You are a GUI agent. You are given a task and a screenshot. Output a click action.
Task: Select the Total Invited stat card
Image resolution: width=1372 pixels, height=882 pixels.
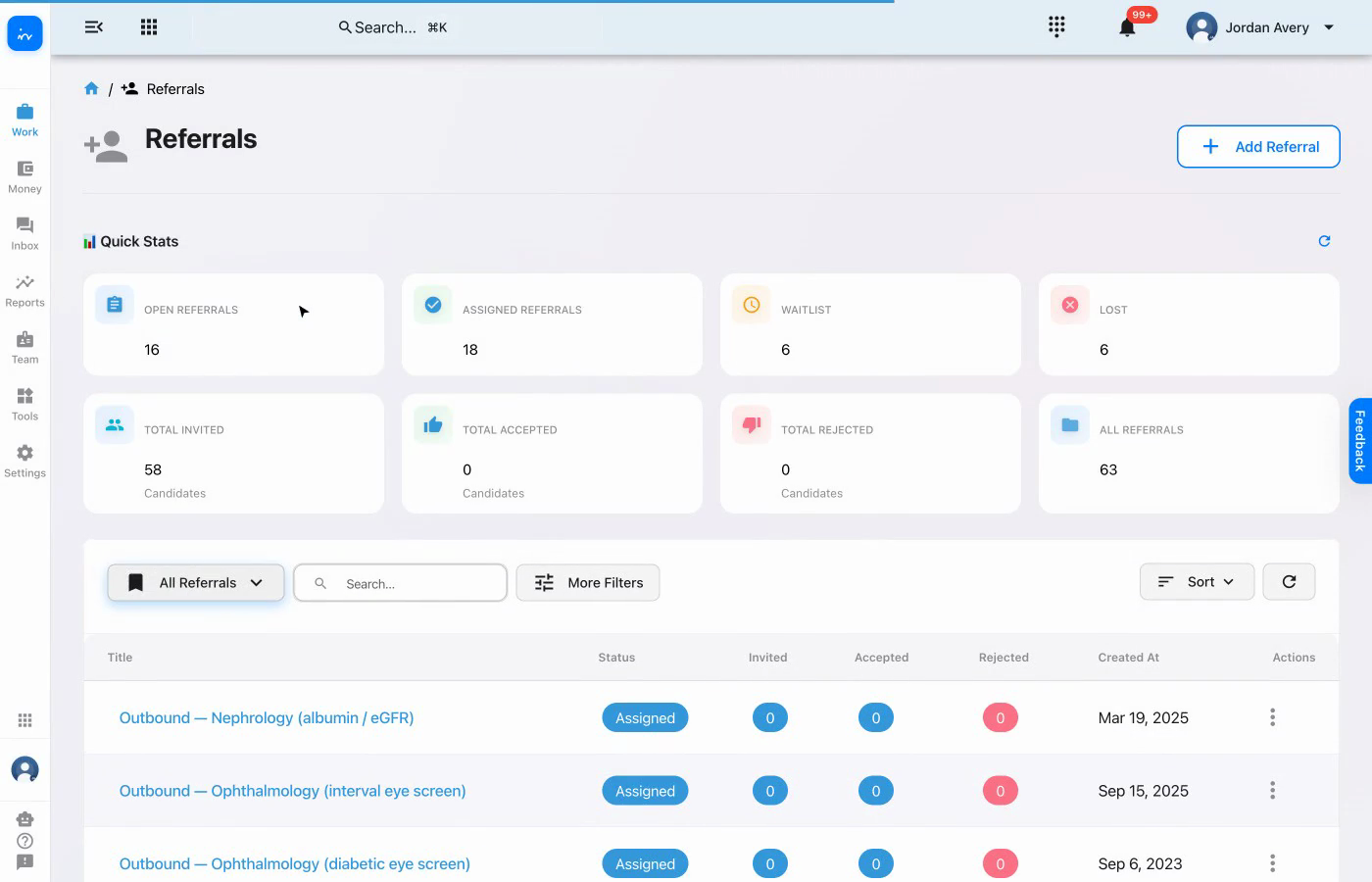click(x=233, y=454)
